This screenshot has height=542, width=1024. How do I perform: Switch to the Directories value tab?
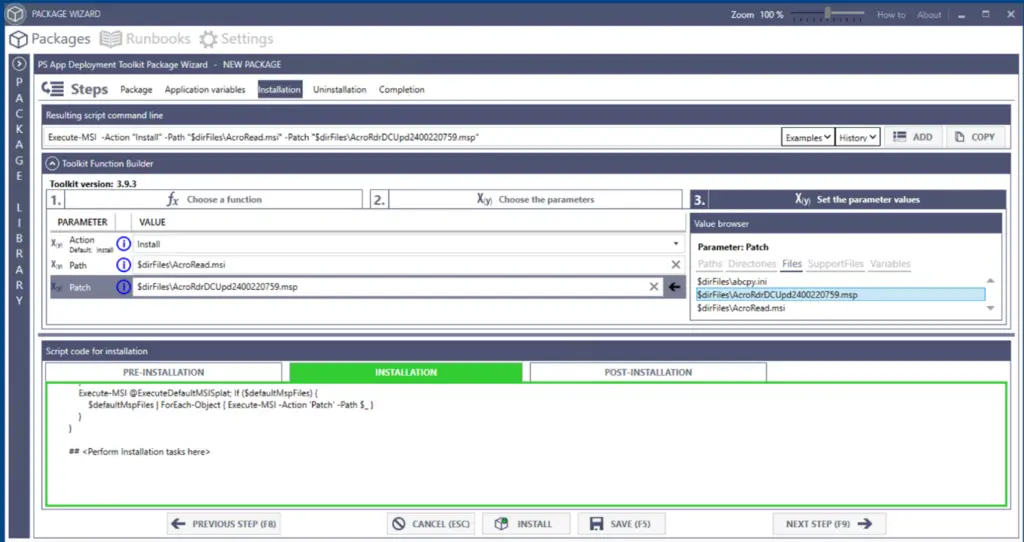tap(752, 264)
